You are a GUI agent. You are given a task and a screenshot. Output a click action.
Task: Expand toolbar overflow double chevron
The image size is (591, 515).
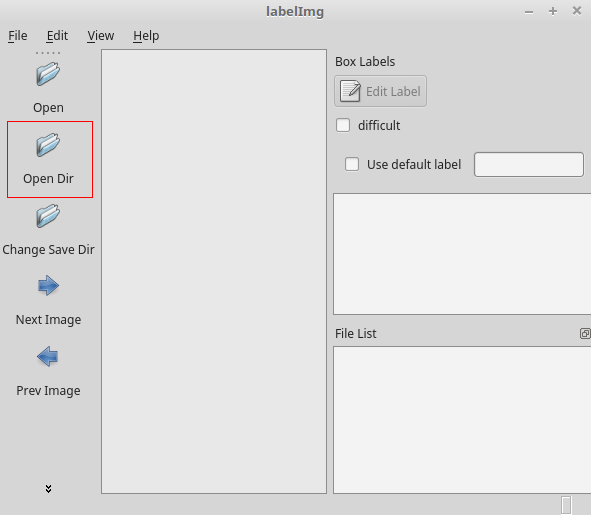[x=48, y=489]
